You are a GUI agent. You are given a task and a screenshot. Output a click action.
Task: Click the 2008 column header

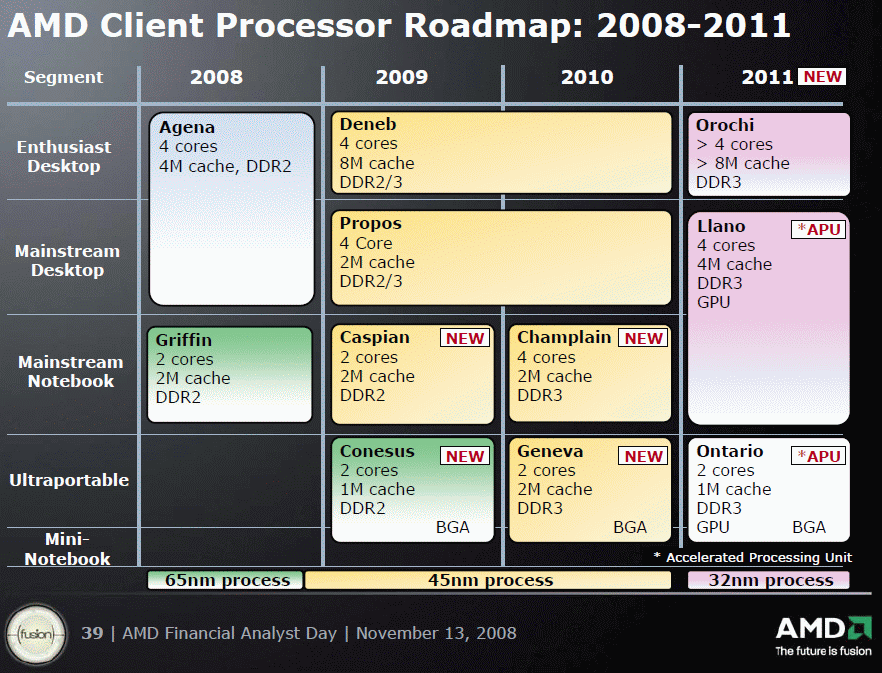[217, 77]
